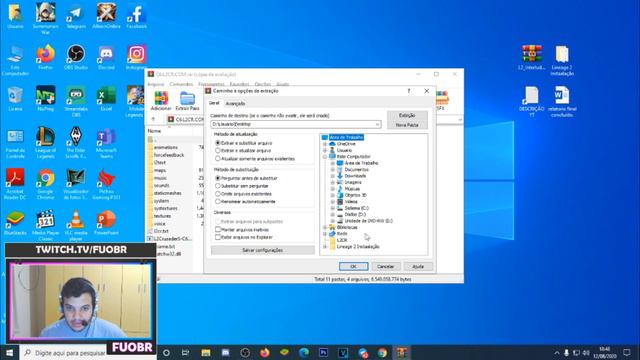Screen dimensions: 640x360
Task: Open the Acrobat Reader DC shortcut
Action: click(15, 184)
